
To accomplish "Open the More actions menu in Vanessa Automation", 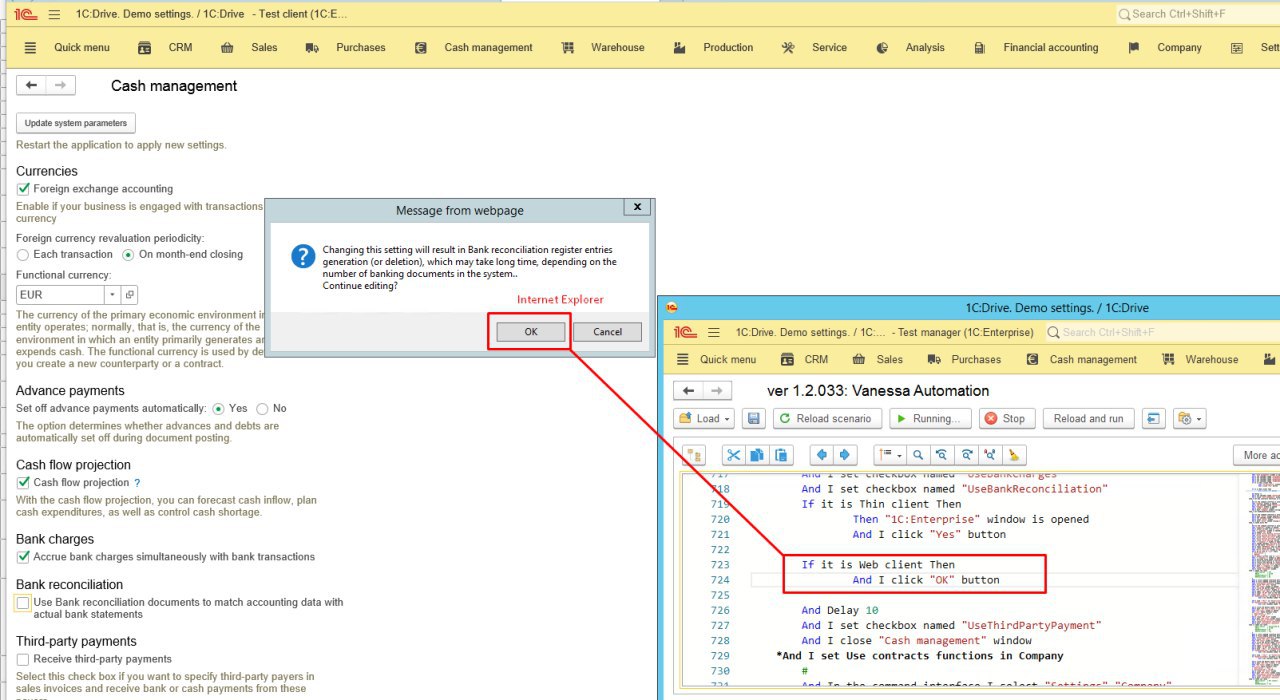I will (1257, 455).
